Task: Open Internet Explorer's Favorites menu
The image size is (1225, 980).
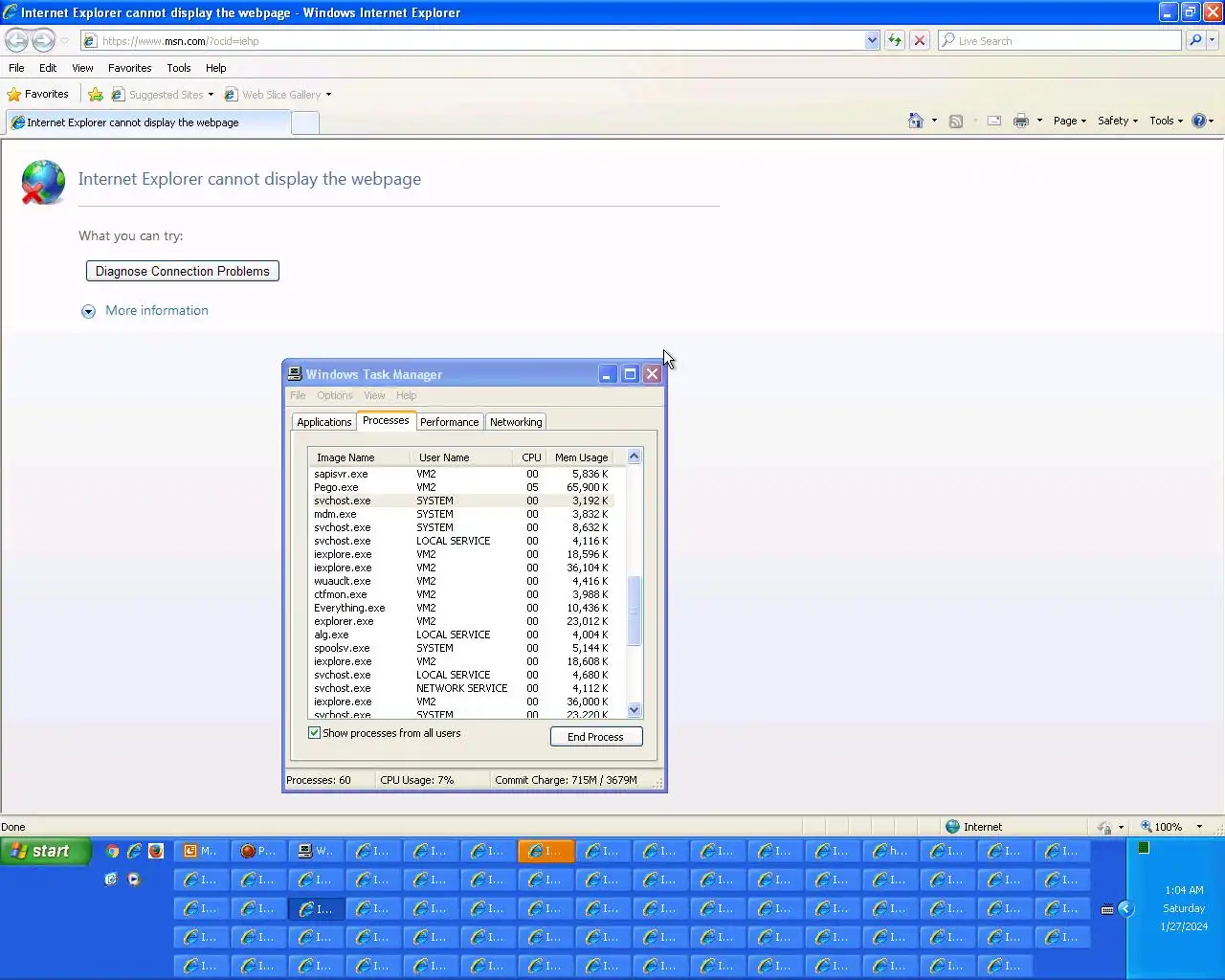Action: [x=129, y=68]
